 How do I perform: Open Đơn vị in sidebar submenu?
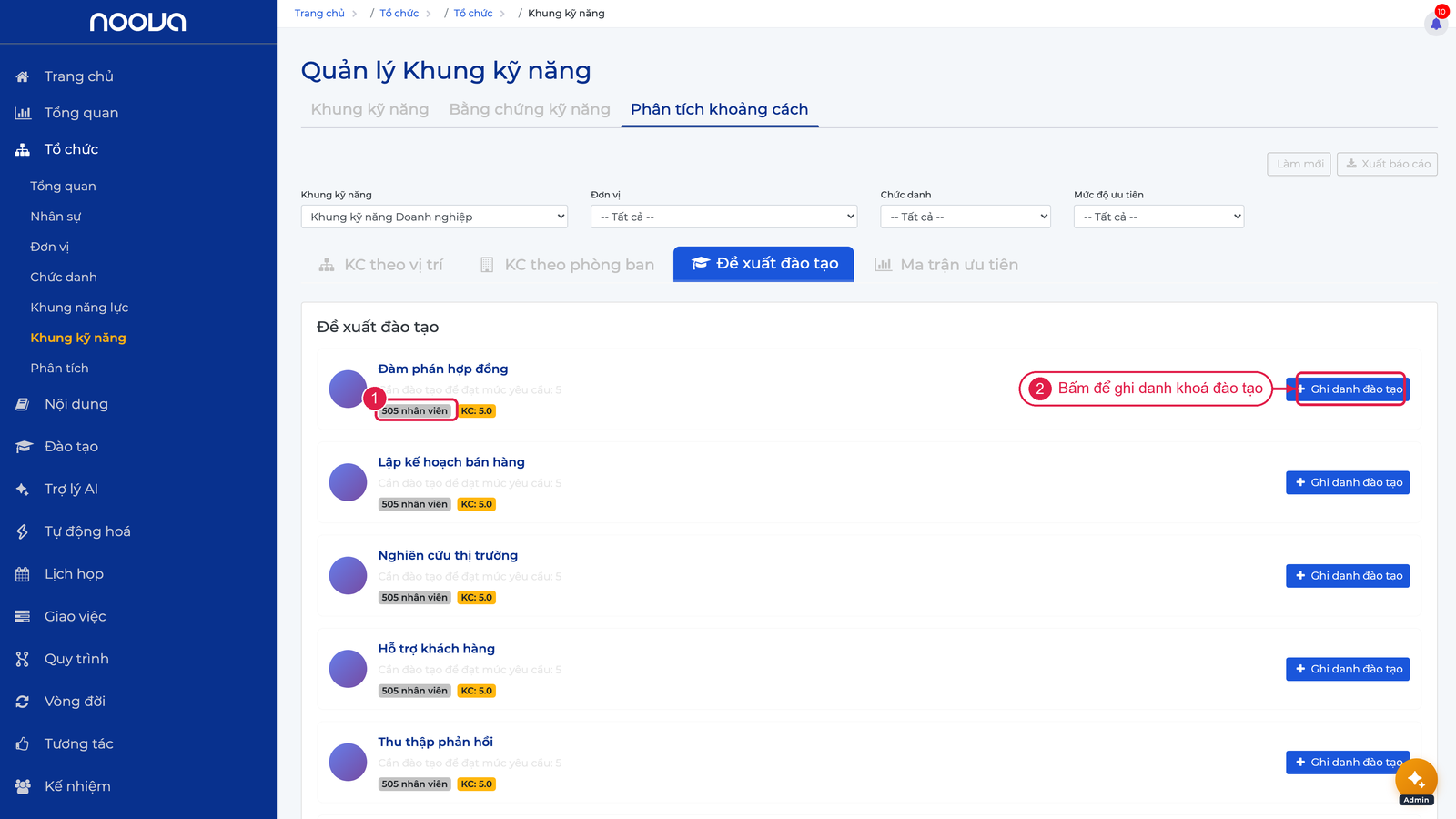pyautogui.click(x=49, y=247)
